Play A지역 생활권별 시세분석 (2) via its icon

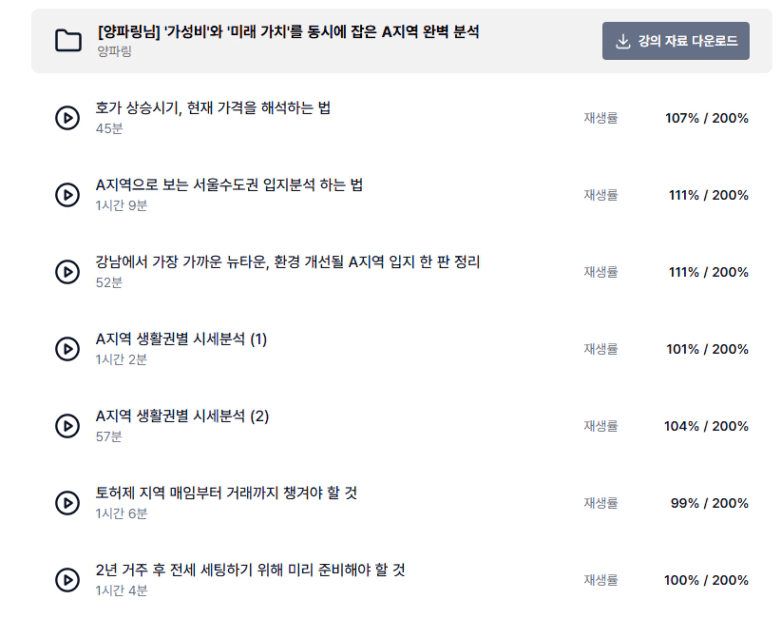click(x=67, y=426)
